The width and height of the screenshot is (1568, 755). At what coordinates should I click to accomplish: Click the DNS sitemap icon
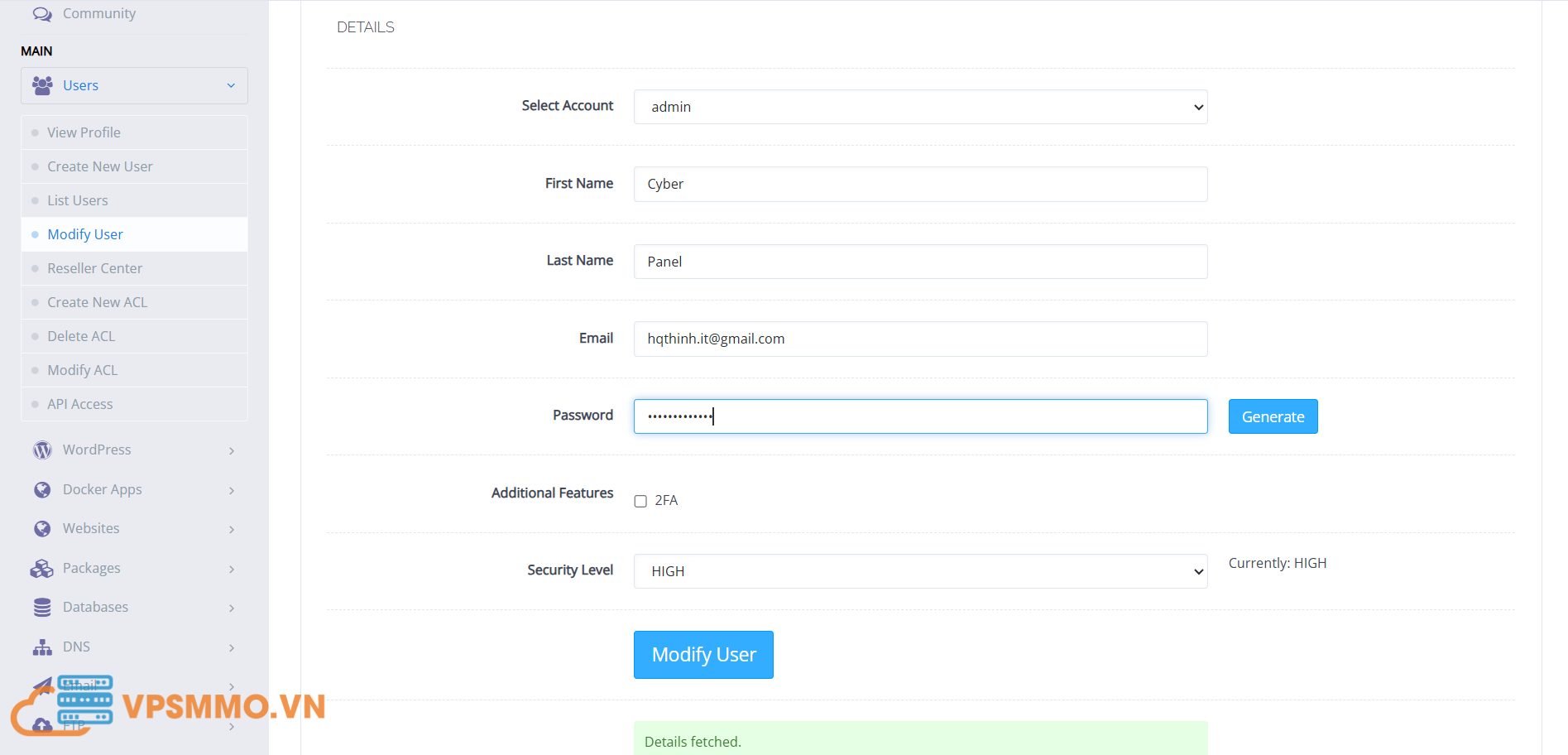[42, 647]
